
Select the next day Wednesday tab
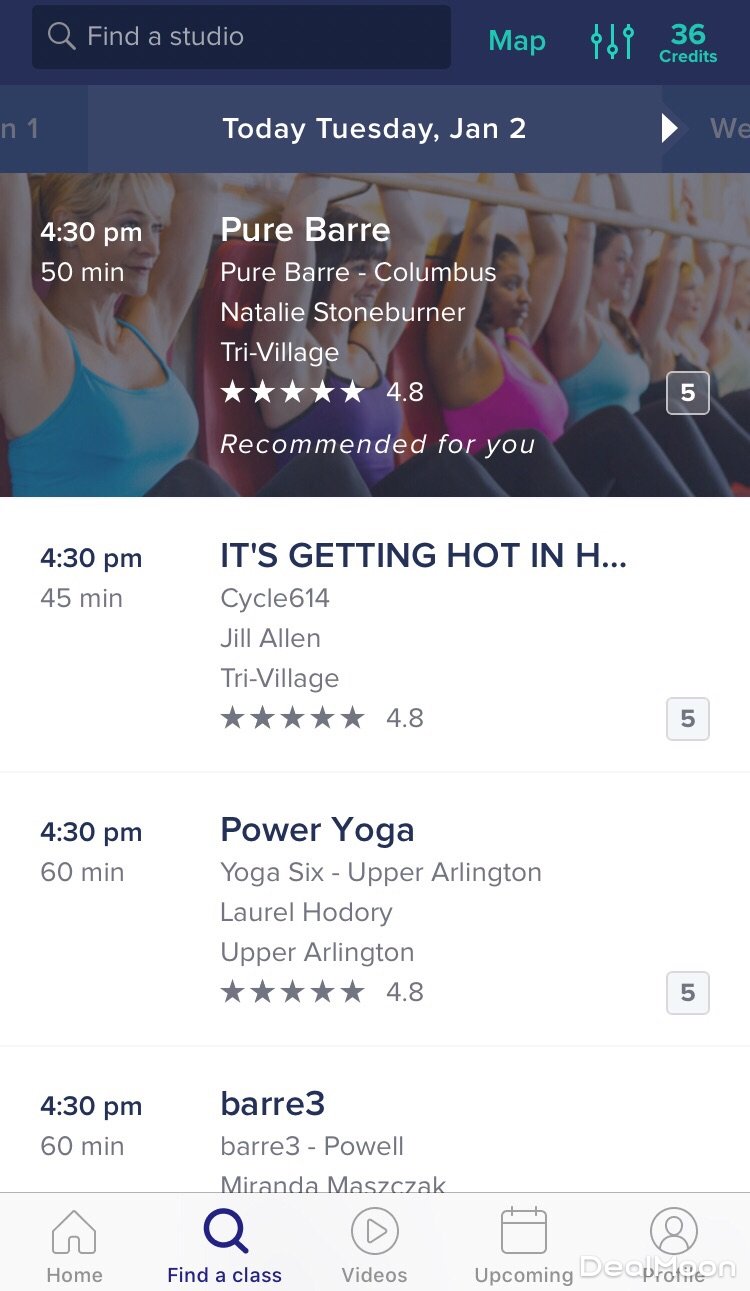click(728, 129)
